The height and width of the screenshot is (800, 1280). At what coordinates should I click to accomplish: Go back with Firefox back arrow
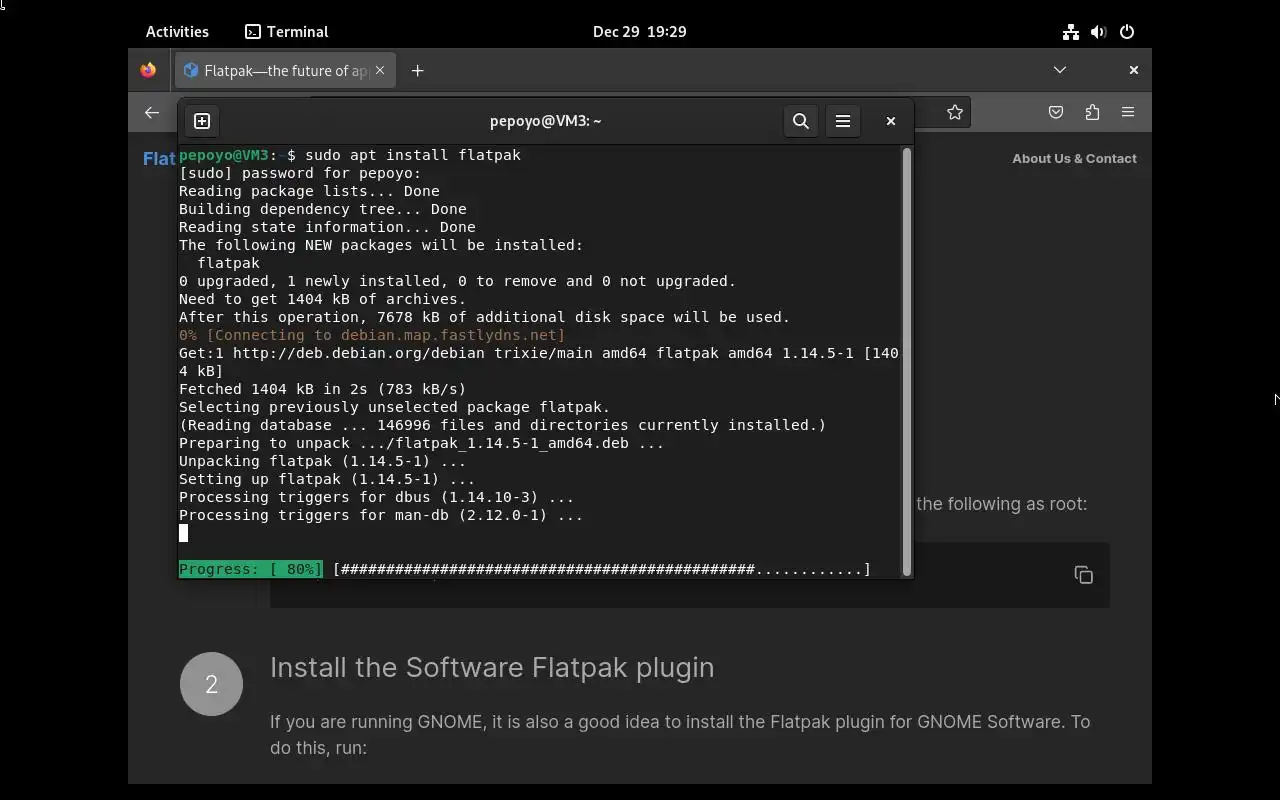pyautogui.click(x=152, y=113)
